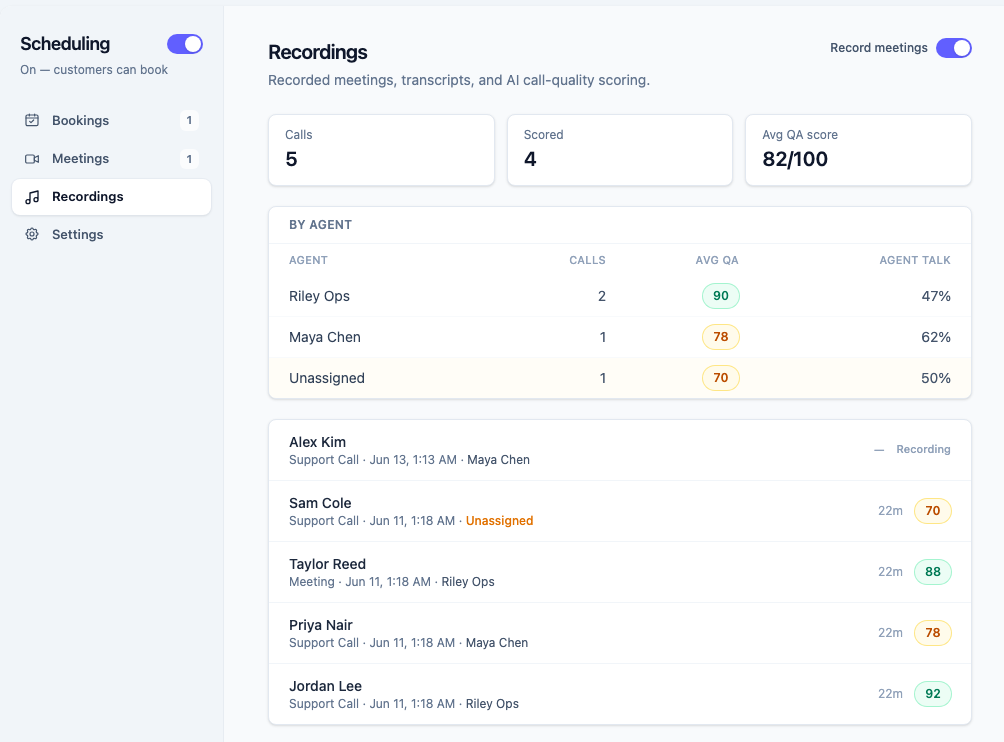Image resolution: width=1004 pixels, height=742 pixels.
Task: Open Settings in the sidebar
Action: [x=111, y=234]
